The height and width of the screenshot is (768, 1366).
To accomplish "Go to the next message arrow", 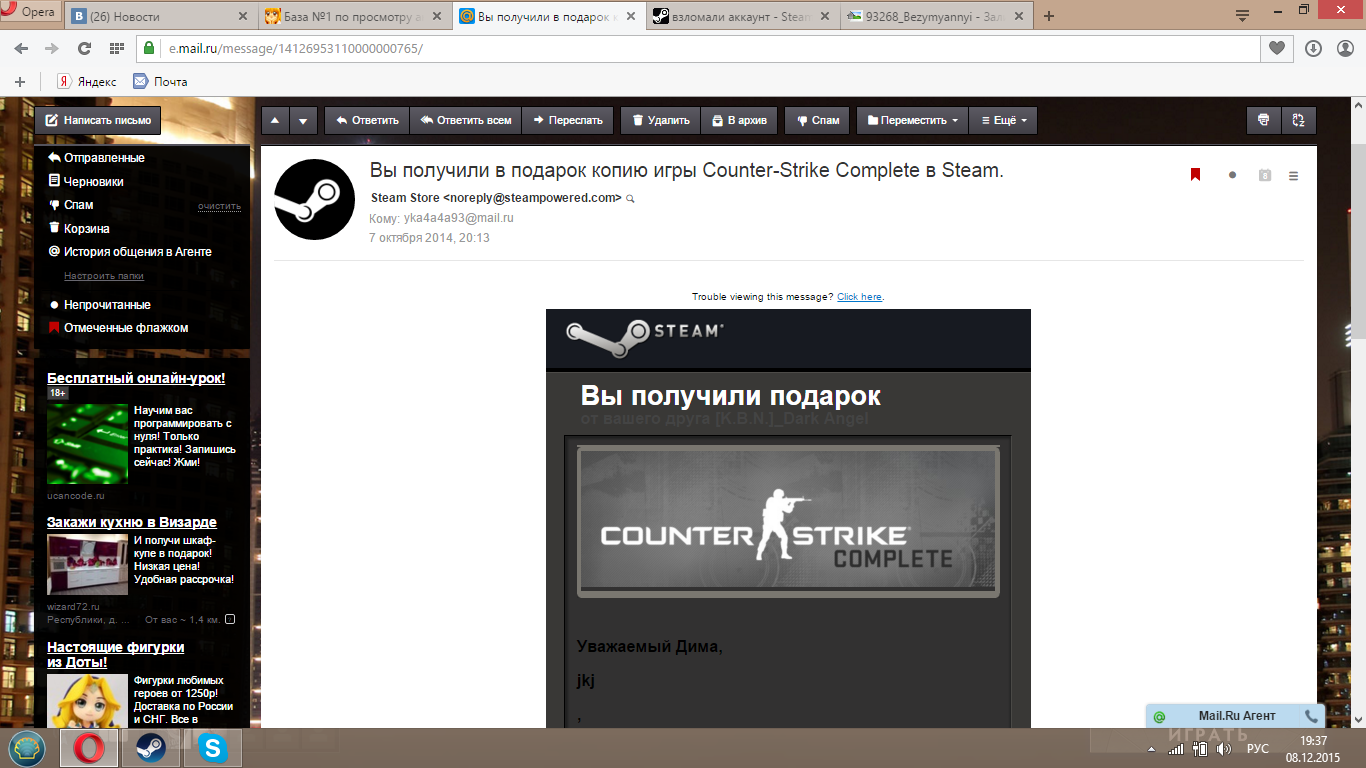I will [x=304, y=120].
